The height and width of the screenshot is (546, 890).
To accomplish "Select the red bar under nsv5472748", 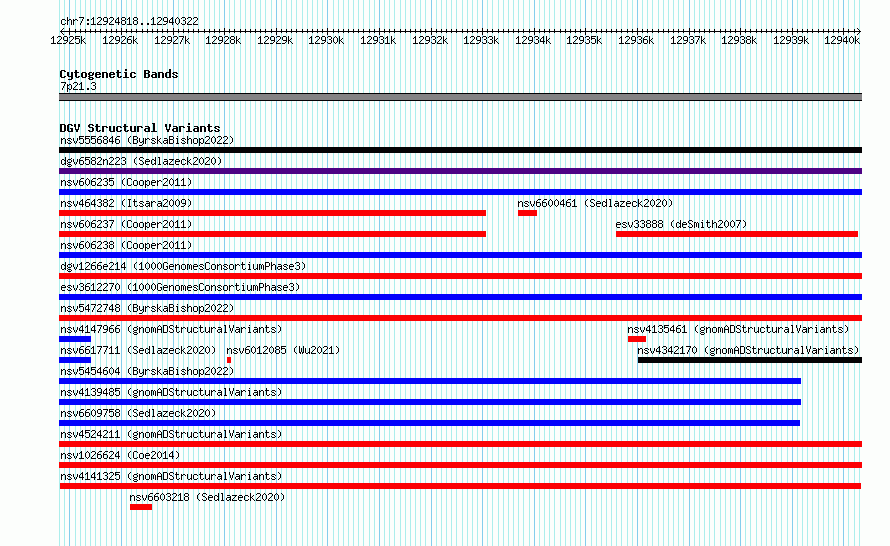I will coord(460,318).
